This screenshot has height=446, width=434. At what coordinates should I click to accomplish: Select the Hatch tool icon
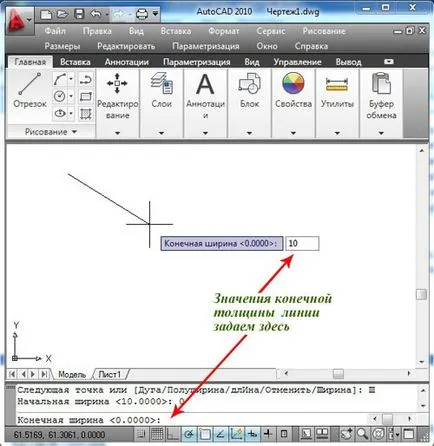point(86,114)
